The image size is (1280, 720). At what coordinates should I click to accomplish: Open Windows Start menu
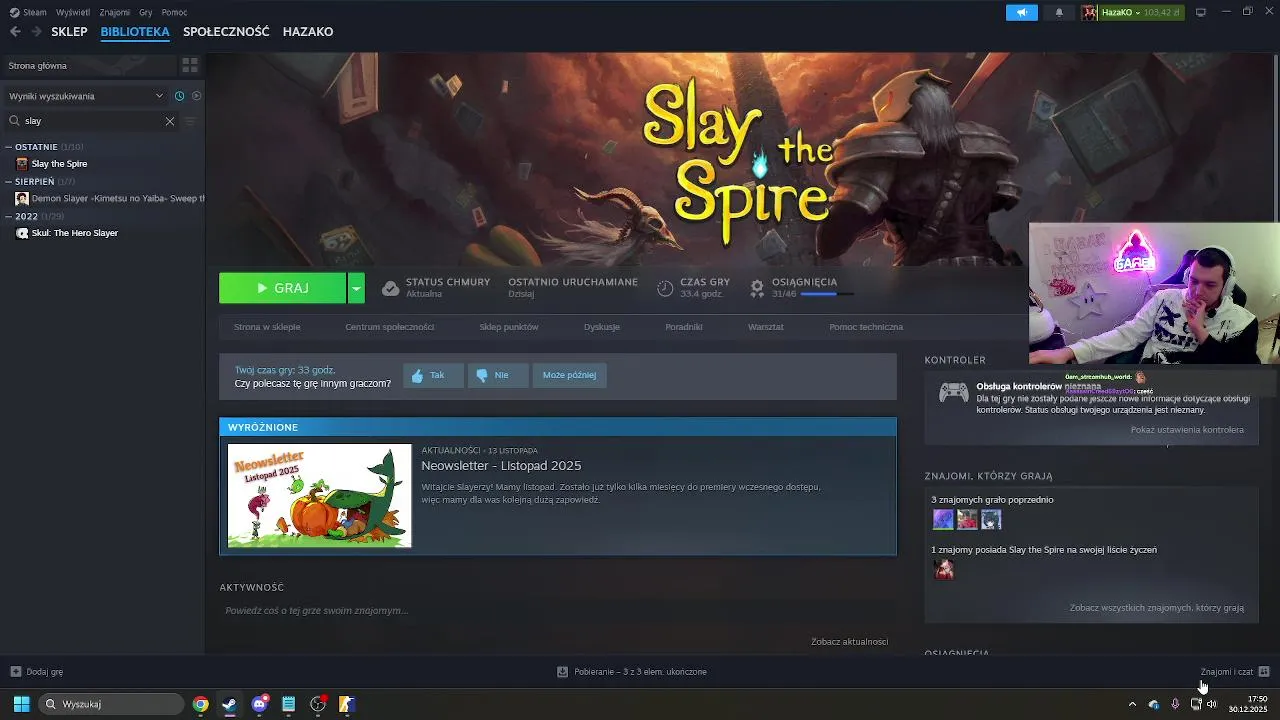(21, 704)
